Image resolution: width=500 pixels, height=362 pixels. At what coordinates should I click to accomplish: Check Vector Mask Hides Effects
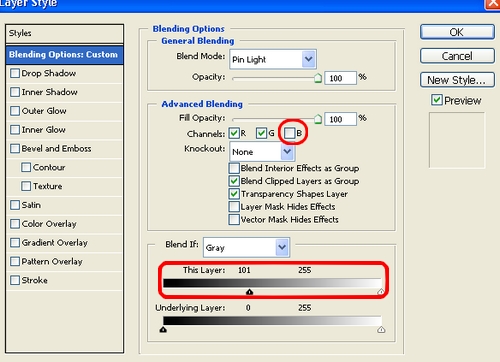(234, 220)
